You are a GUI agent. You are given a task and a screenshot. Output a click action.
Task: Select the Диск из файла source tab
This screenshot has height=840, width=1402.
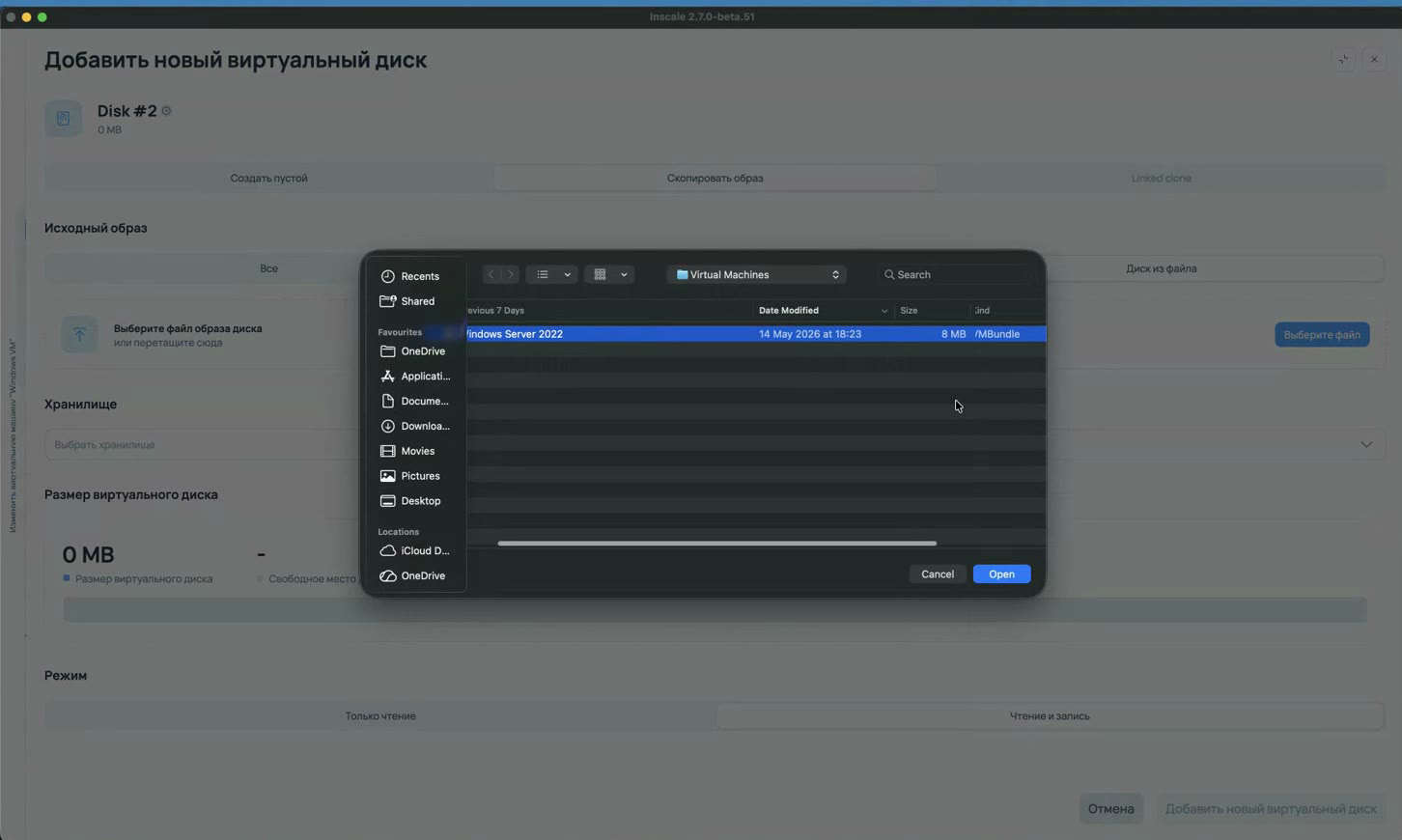coord(1161,268)
